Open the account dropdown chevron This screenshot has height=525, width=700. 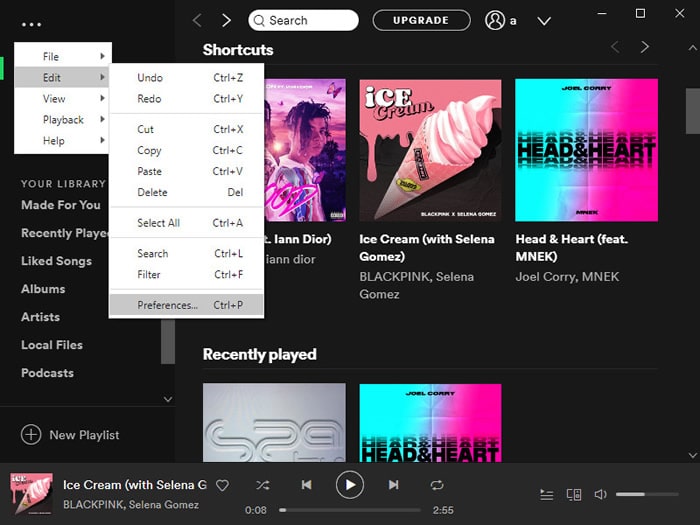click(x=544, y=21)
